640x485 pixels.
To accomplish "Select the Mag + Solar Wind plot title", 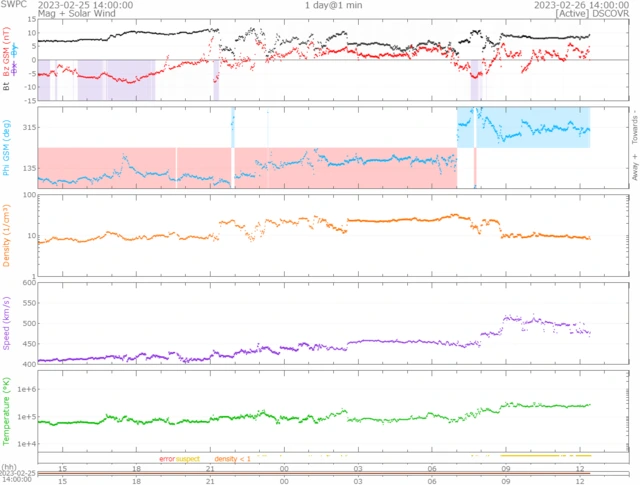I will pos(77,13).
